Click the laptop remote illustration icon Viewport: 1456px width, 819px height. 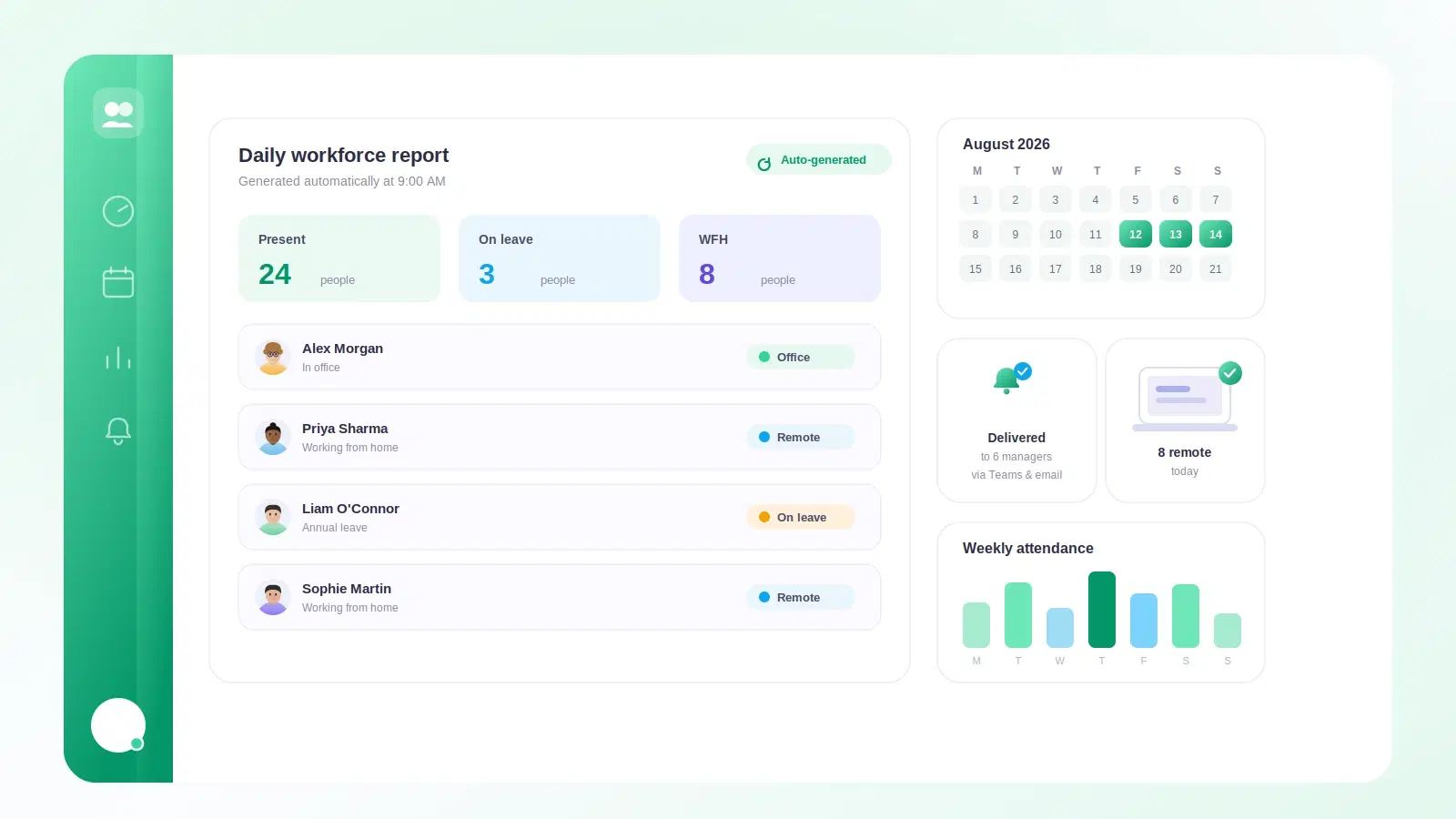tap(1187, 397)
